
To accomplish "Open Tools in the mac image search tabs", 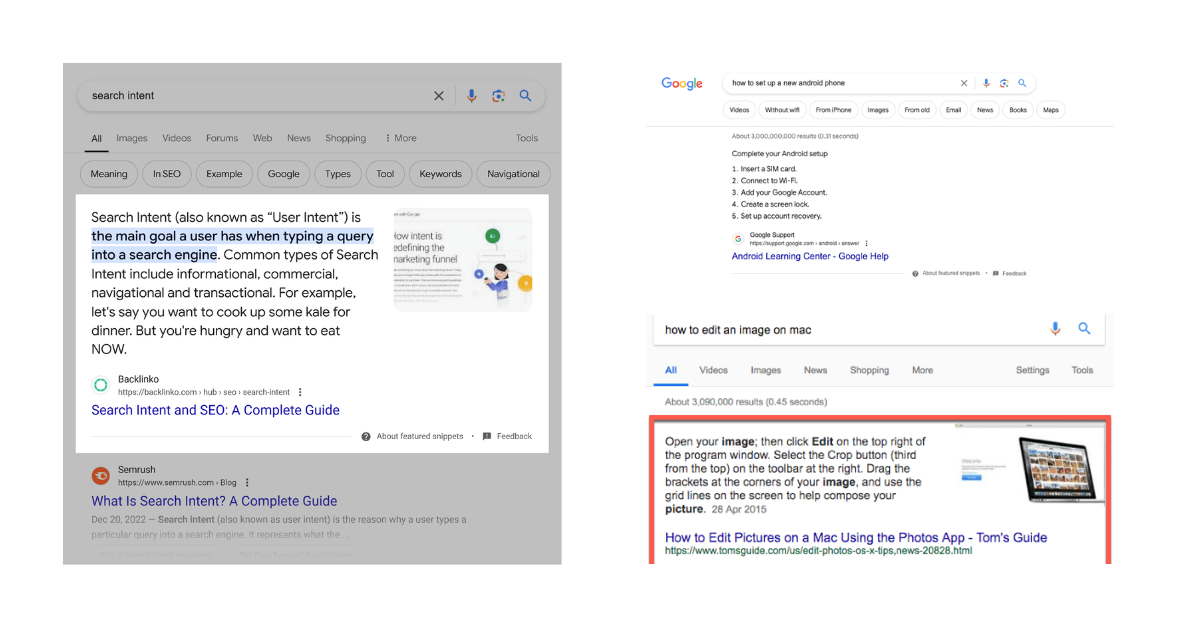I will coord(1083,370).
